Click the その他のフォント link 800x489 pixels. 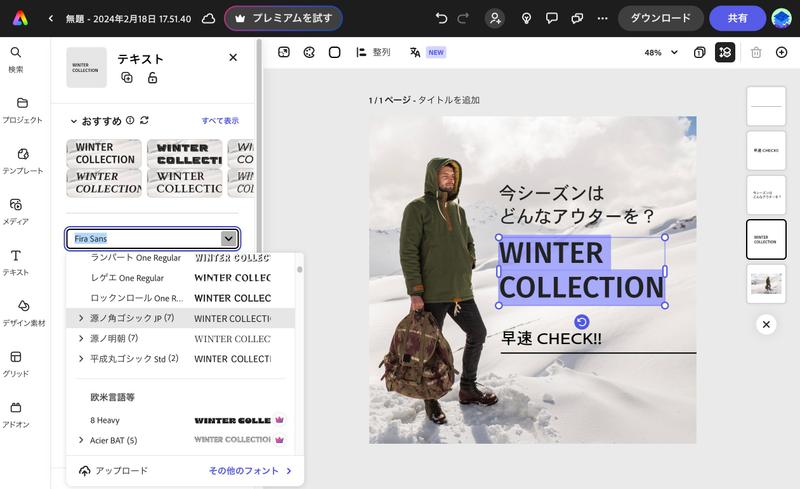[249, 470]
